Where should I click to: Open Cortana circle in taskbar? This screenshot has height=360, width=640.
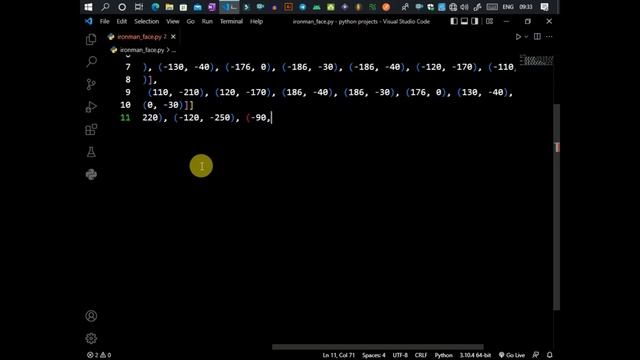click(122, 7)
